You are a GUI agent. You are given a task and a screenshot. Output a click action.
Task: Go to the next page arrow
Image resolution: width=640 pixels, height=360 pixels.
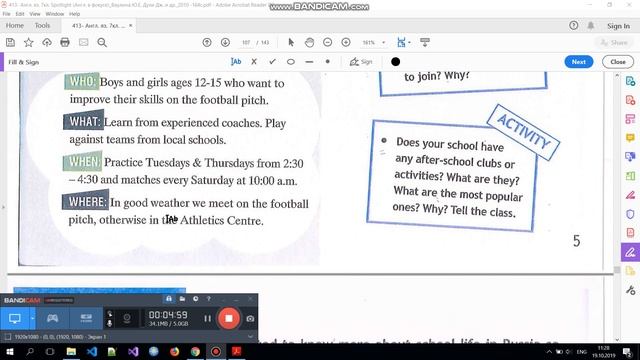[225, 42]
